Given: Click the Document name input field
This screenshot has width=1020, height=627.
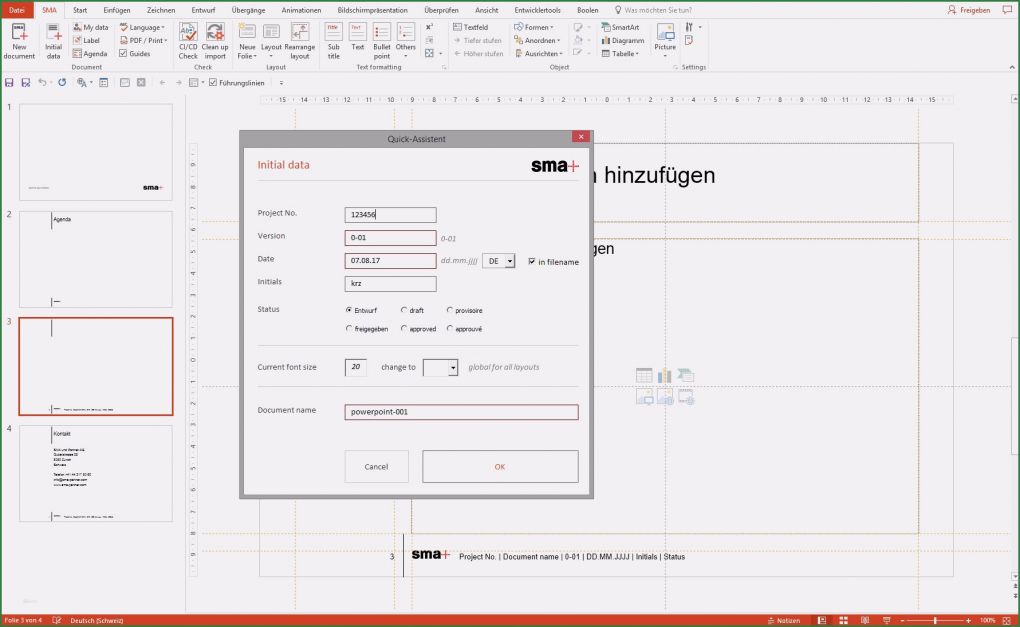Looking at the screenshot, I should tap(461, 412).
